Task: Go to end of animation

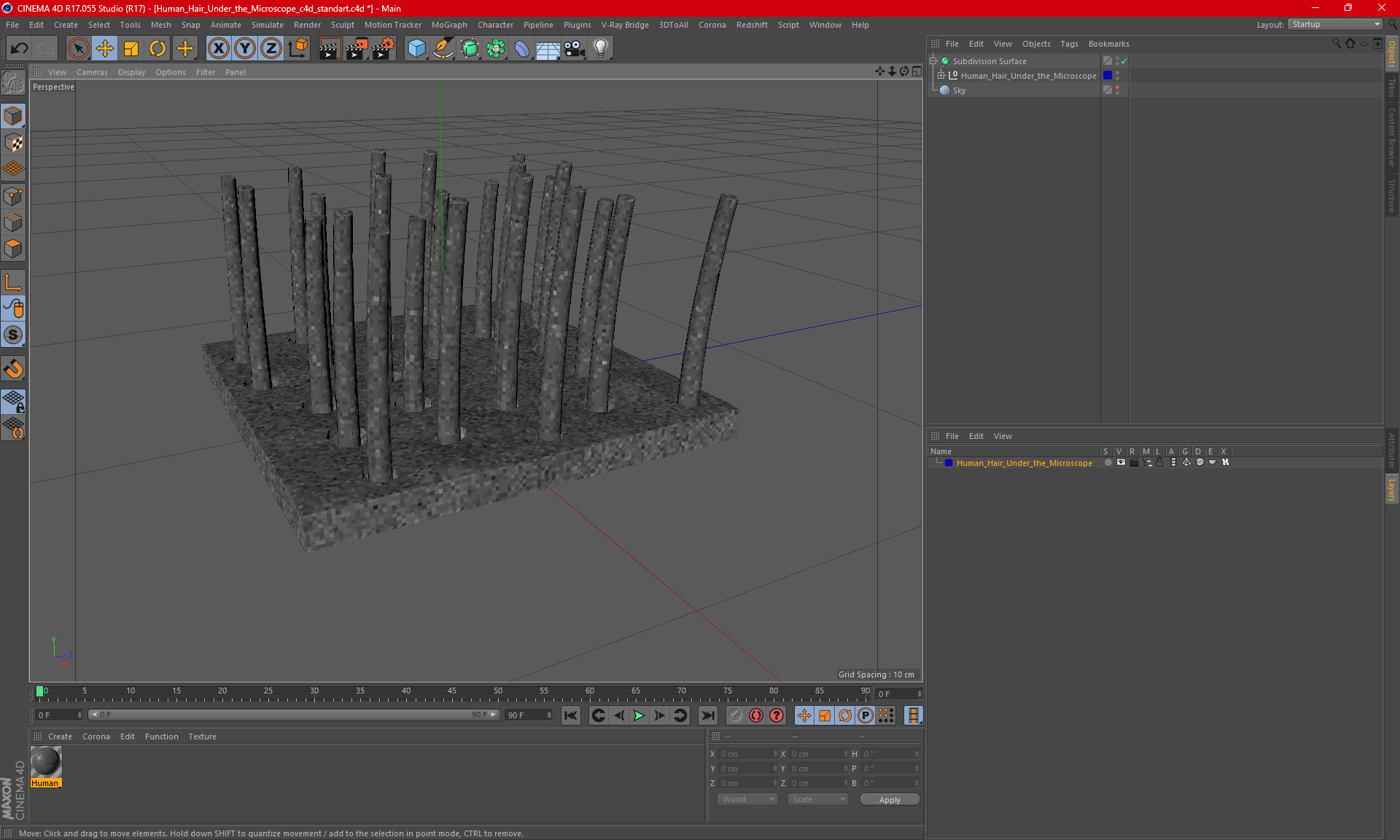Action: (x=707, y=715)
